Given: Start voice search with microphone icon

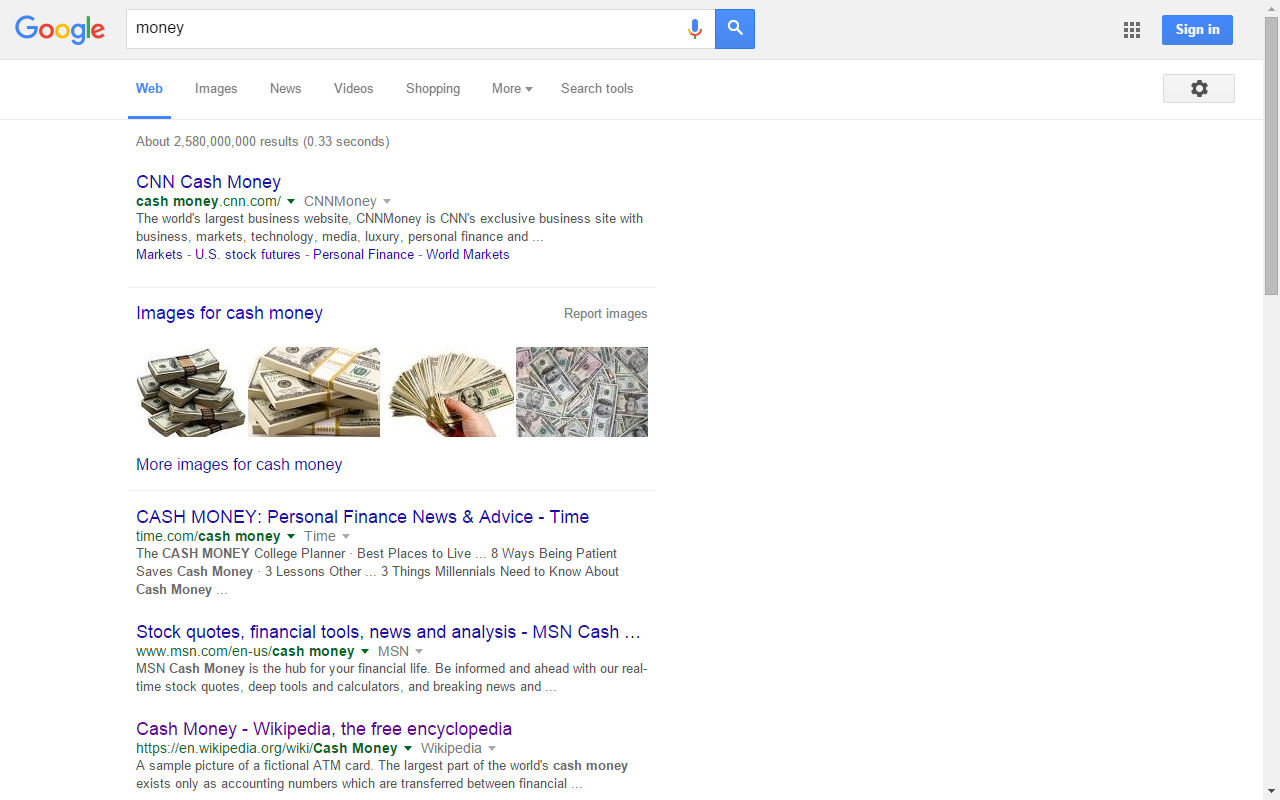Looking at the screenshot, I should click(695, 29).
